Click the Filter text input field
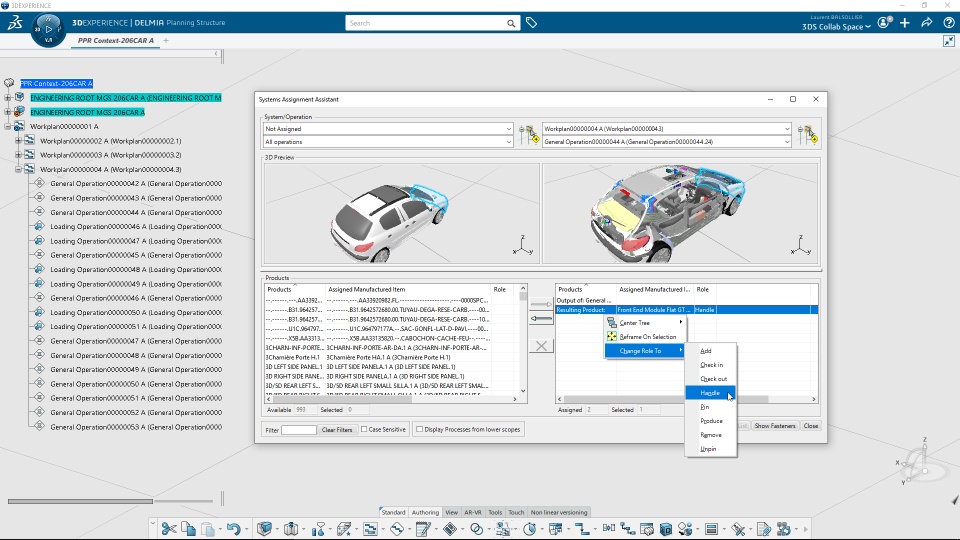Screen dimensions: 960x540 [299, 430]
